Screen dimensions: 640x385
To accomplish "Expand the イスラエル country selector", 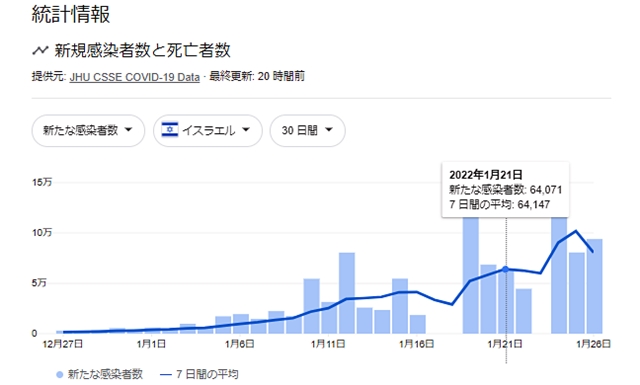I will 208,131.
